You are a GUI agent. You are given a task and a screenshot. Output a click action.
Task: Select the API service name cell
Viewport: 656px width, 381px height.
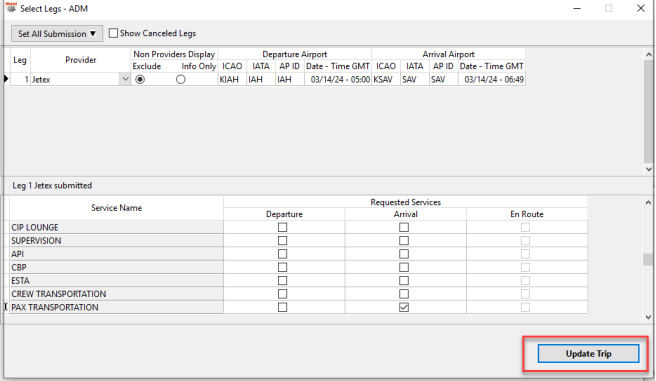(x=116, y=254)
